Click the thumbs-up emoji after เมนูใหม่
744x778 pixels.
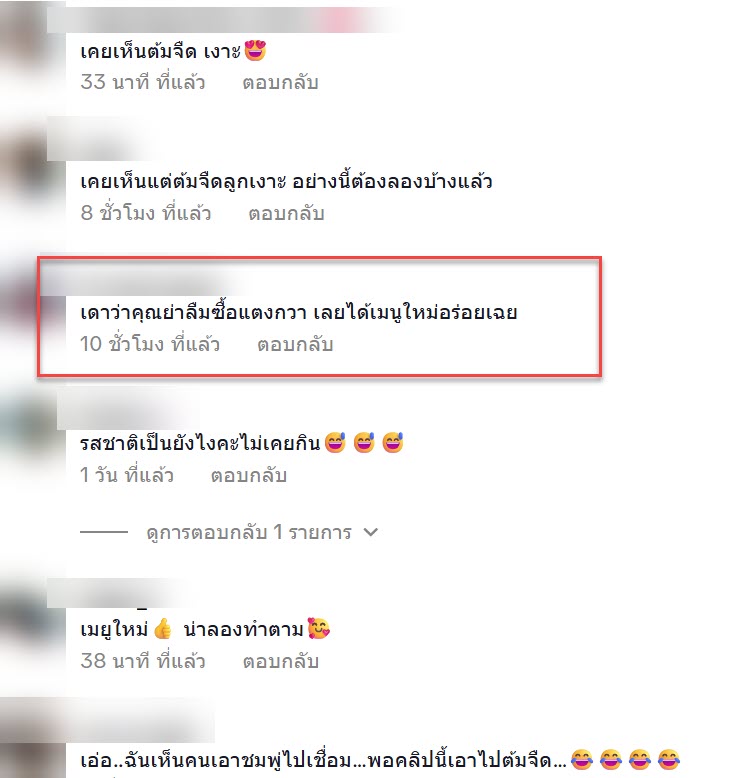click(x=163, y=629)
